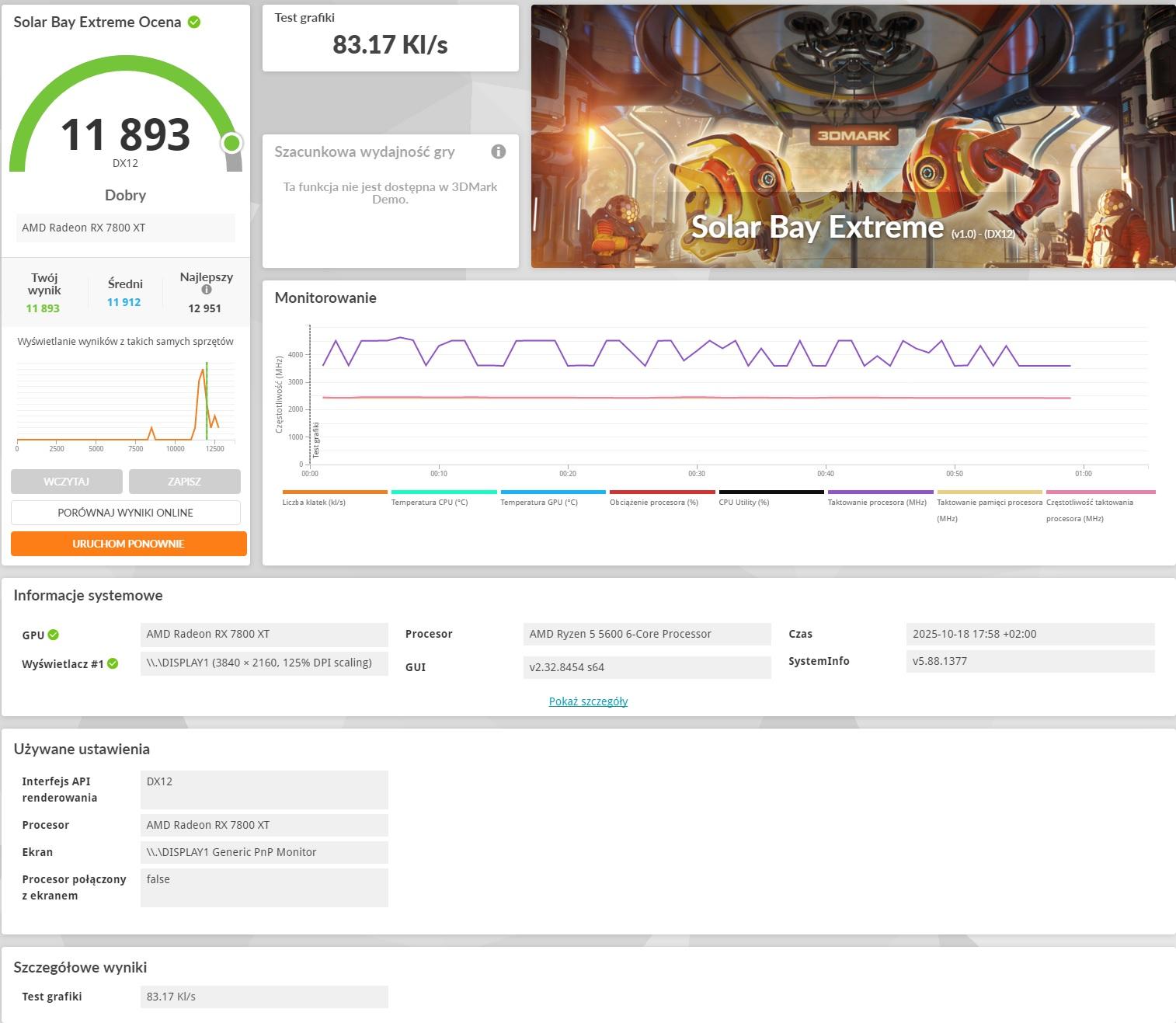Click the orange URUCHOM PONOWNIE button
Image resolution: width=1176 pixels, height=1023 pixels.
129,544
